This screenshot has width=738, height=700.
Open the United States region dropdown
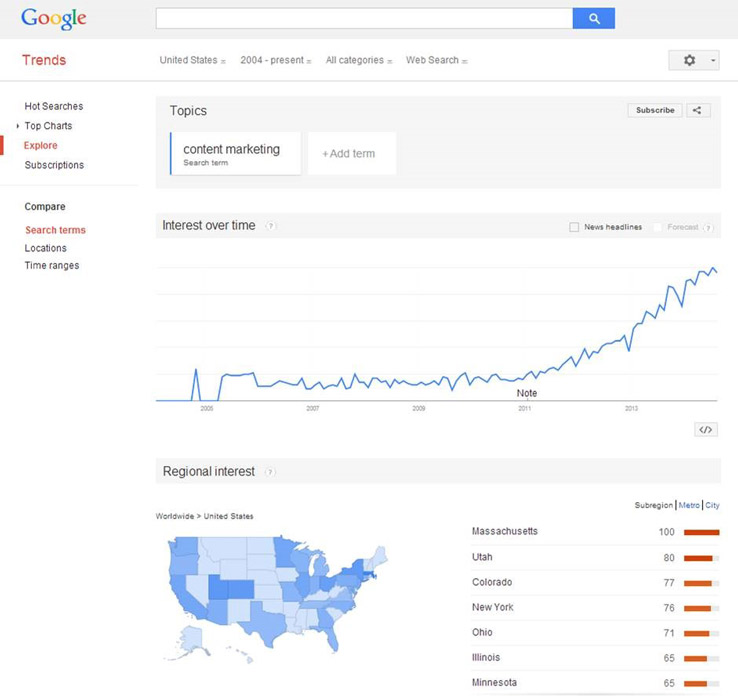[x=193, y=60]
